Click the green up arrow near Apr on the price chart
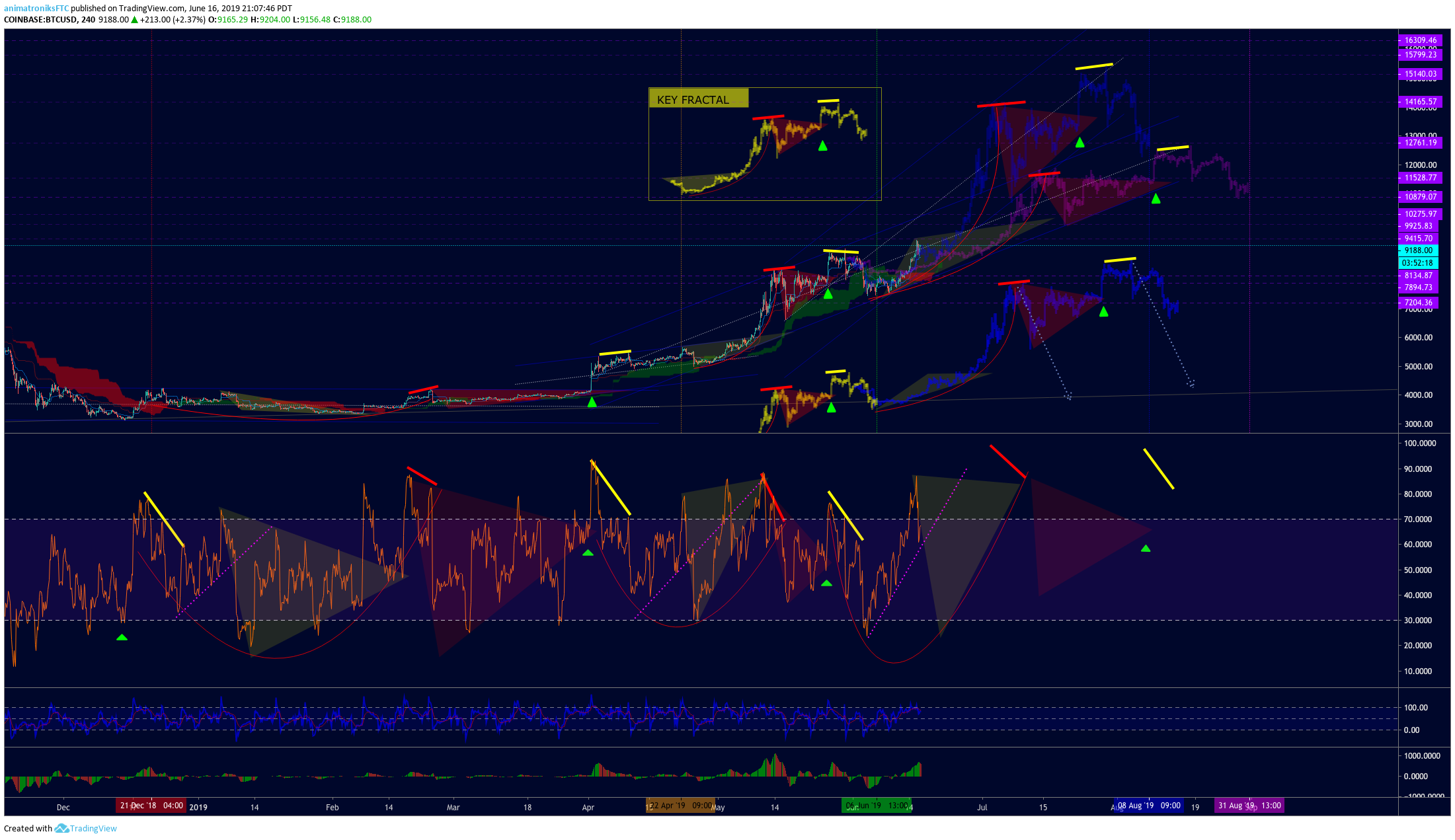The height and width of the screenshot is (840, 1455). point(592,402)
